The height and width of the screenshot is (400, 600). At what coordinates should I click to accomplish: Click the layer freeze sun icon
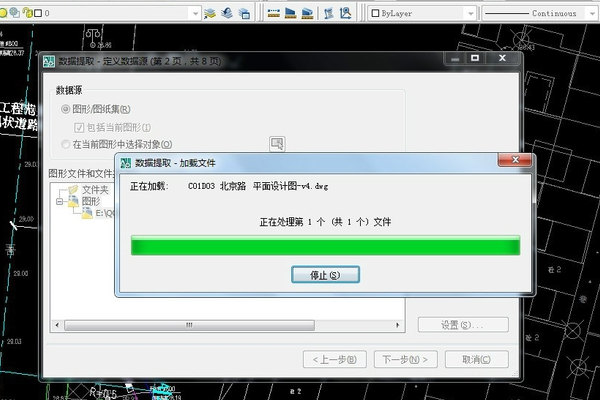click(3, 13)
